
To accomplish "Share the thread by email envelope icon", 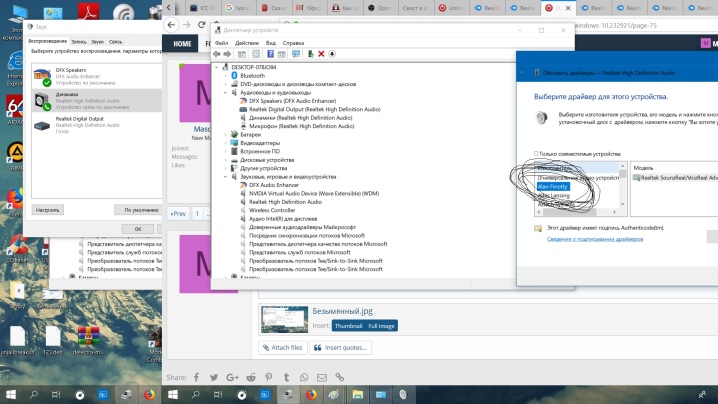I will 322,377.
